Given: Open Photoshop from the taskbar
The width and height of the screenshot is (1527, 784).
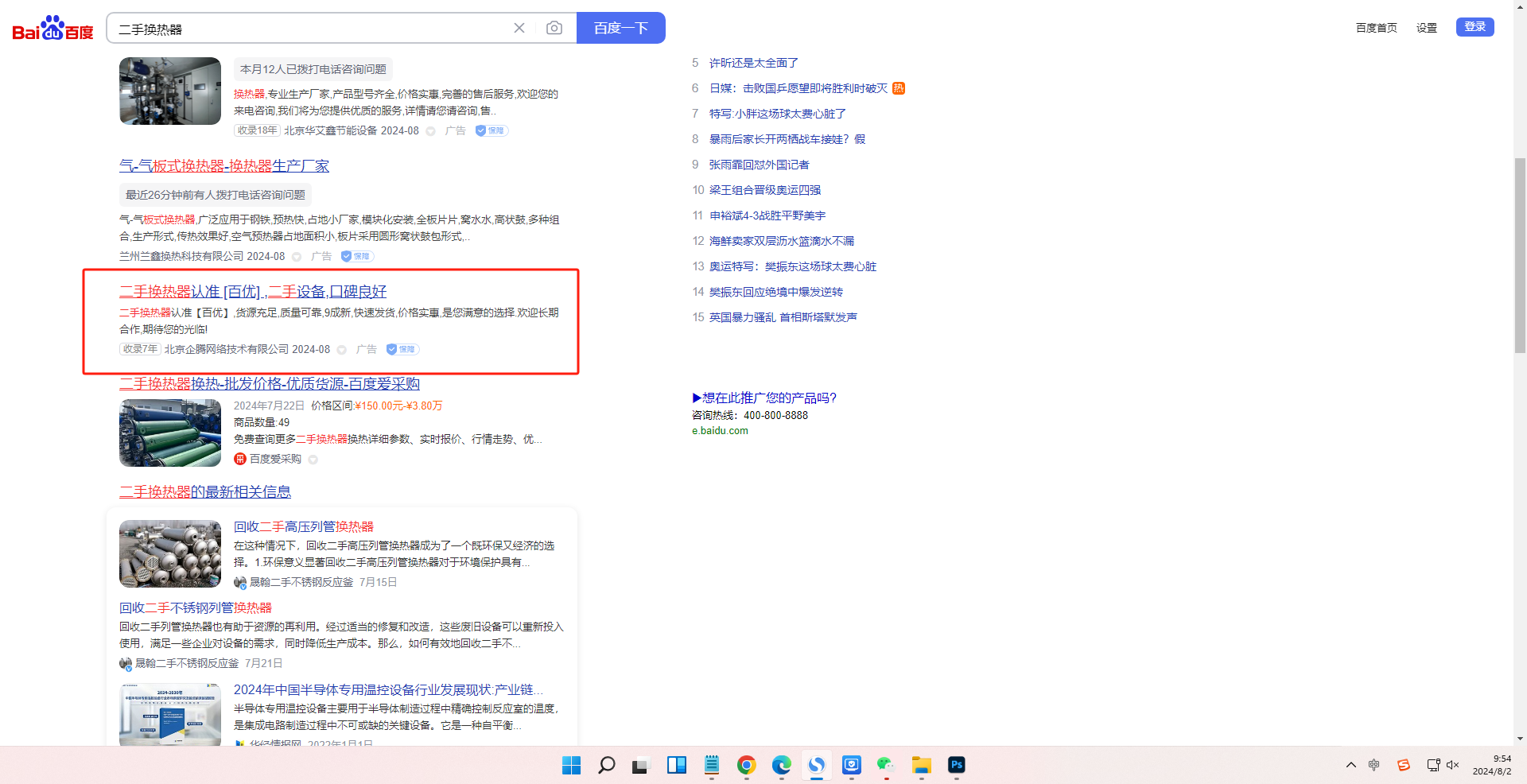Looking at the screenshot, I should click(956, 765).
